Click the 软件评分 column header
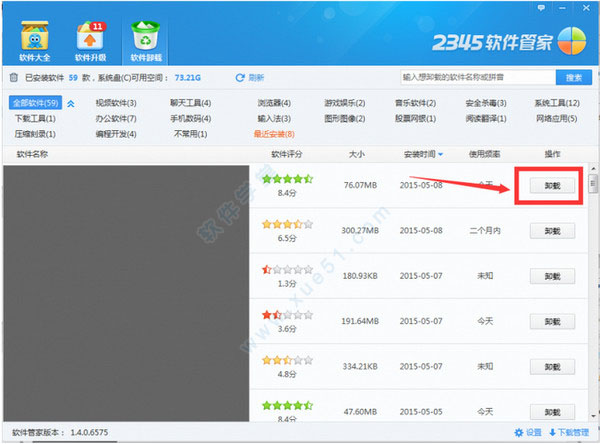600x444 pixels. [287, 154]
